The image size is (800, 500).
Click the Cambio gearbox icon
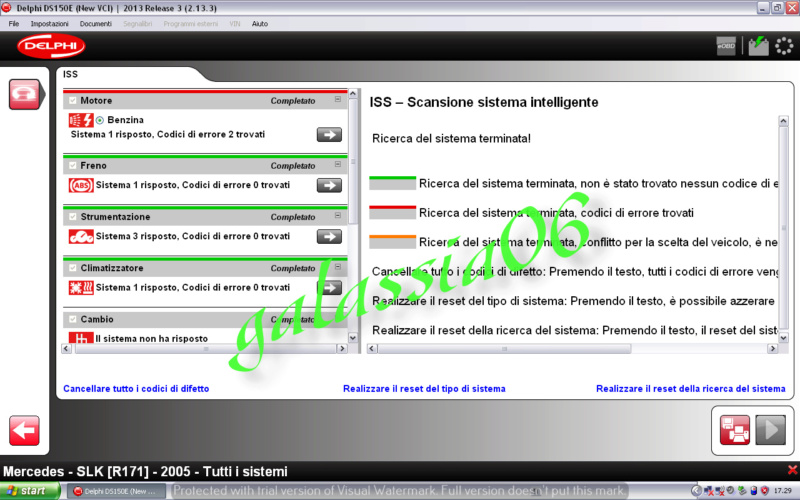[x=81, y=337]
